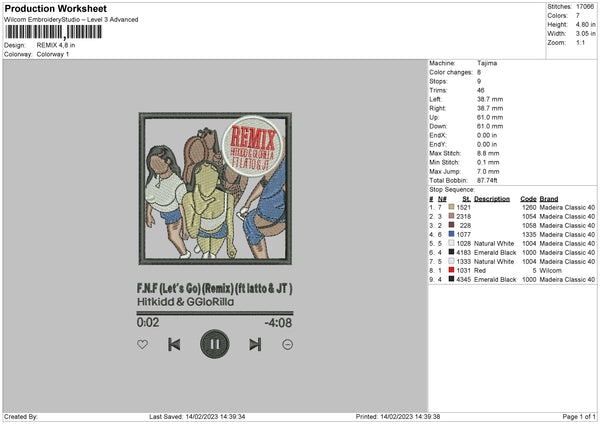
Task: Click the pink-brown swatch for stitch count 2318
Action: pos(451,216)
